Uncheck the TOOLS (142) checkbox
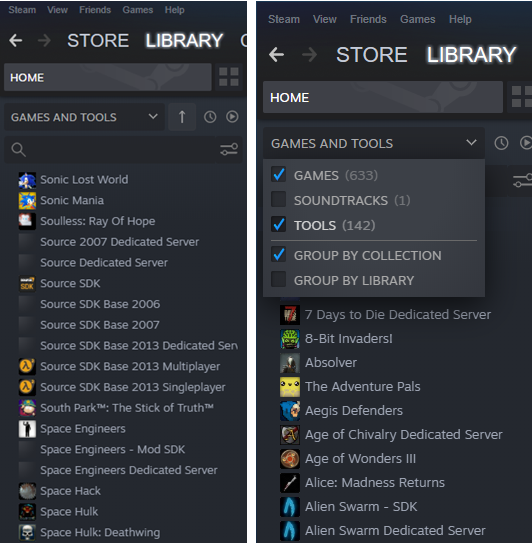Viewport: 532px width, 543px height. 278,224
